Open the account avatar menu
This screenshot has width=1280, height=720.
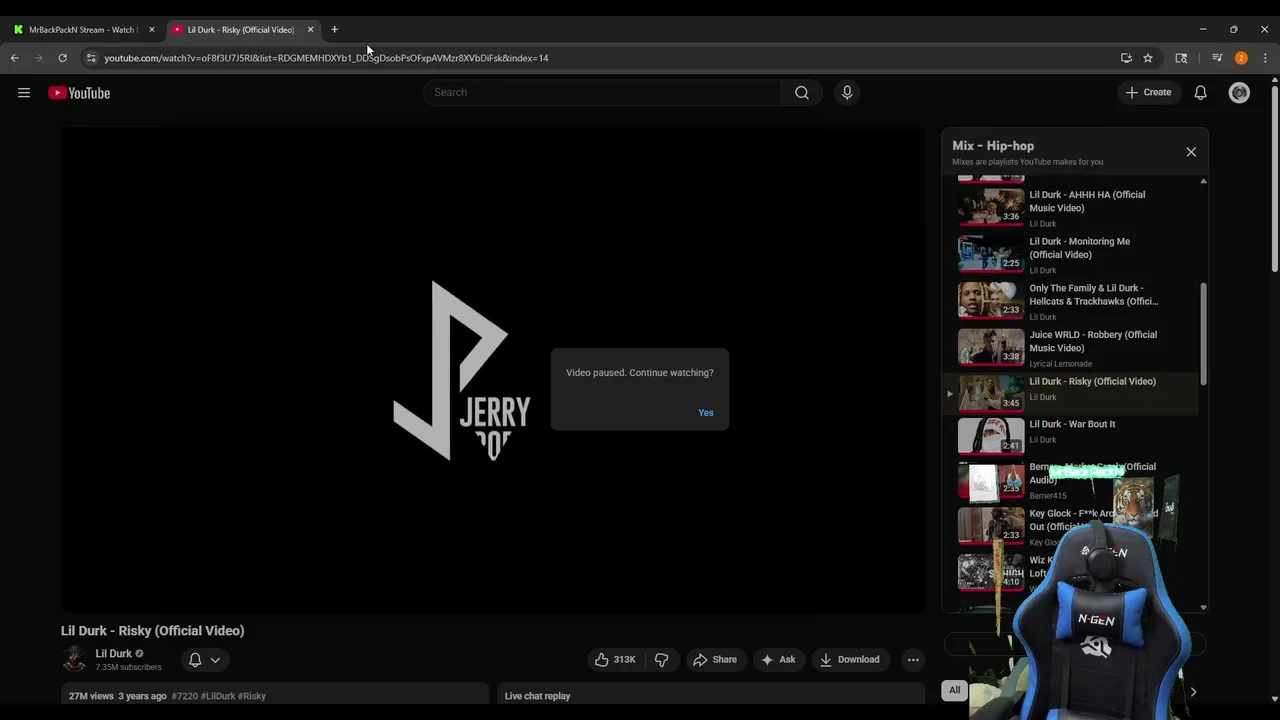[1239, 93]
